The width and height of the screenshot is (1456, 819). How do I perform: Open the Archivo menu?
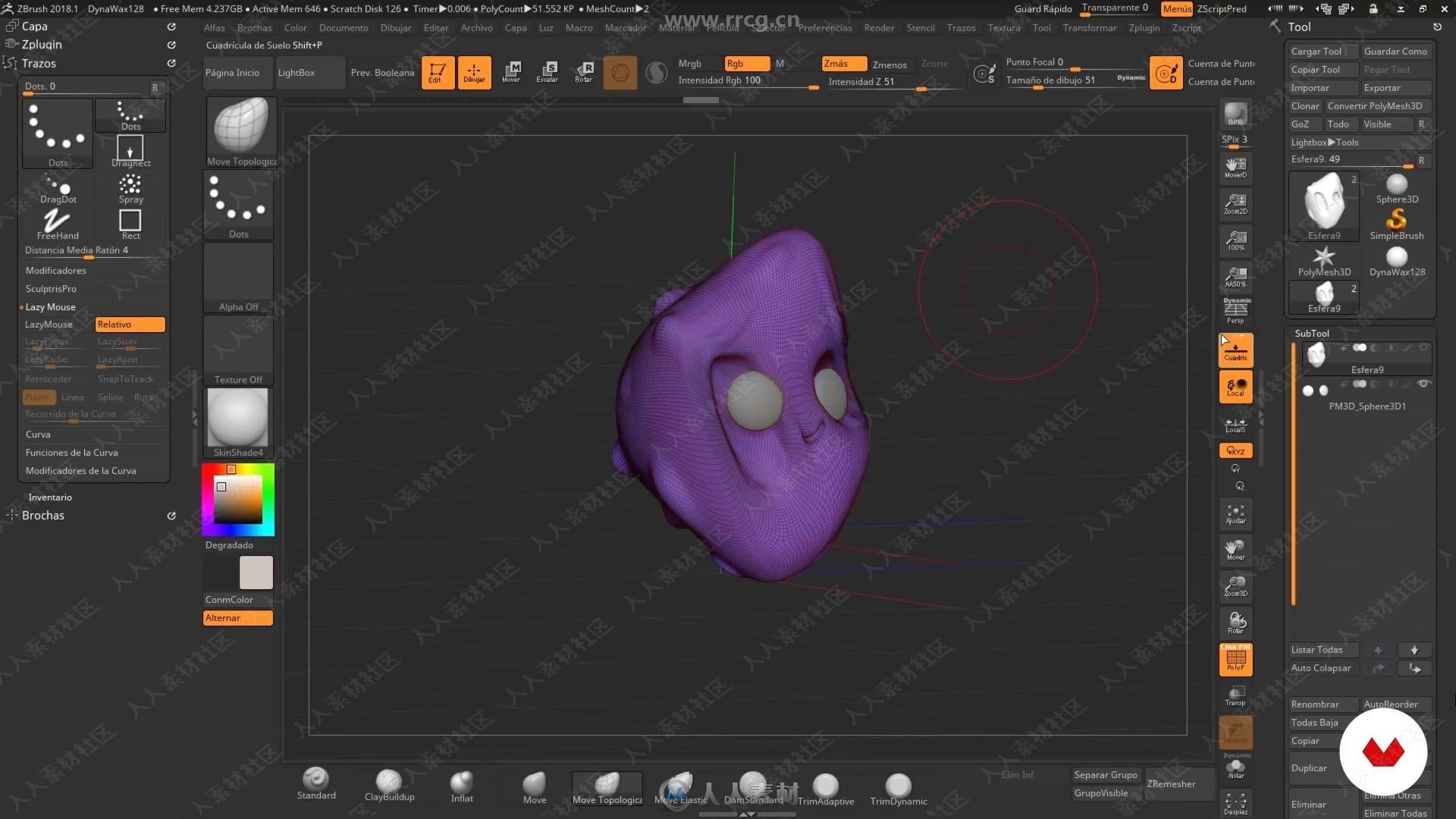[476, 27]
